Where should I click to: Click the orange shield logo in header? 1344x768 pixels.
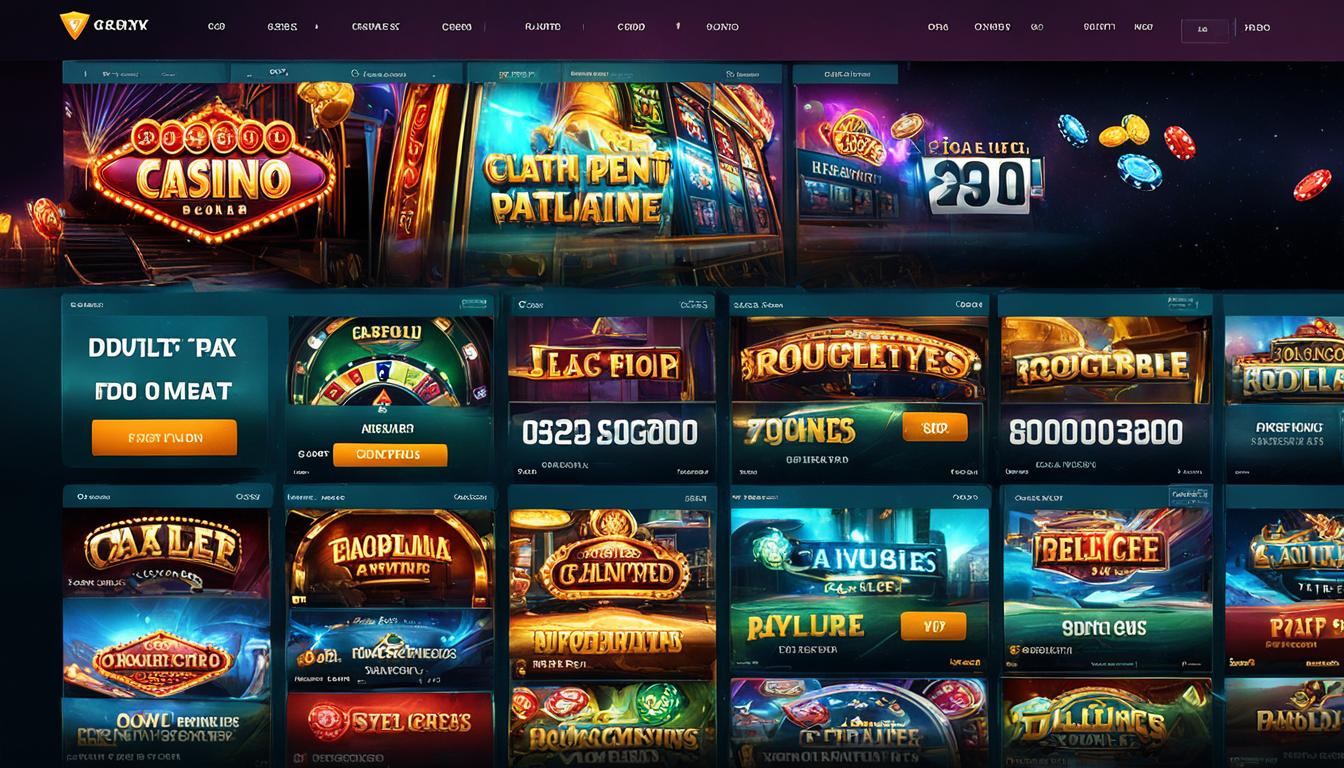click(x=74, y=26)
